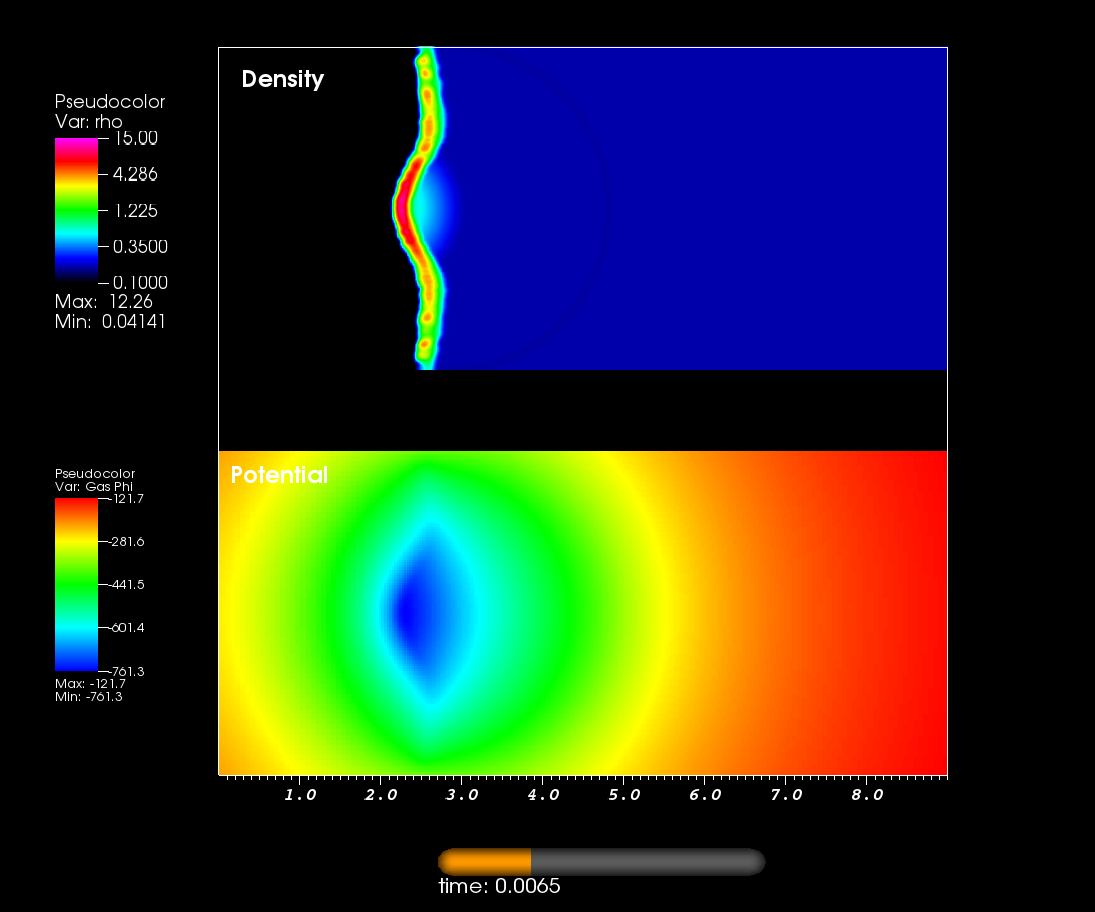Image resolution: width=1095 pixels, height=912 pixels.
Task: Click the rho density color legend bar
Action: [x=76, y=210]
